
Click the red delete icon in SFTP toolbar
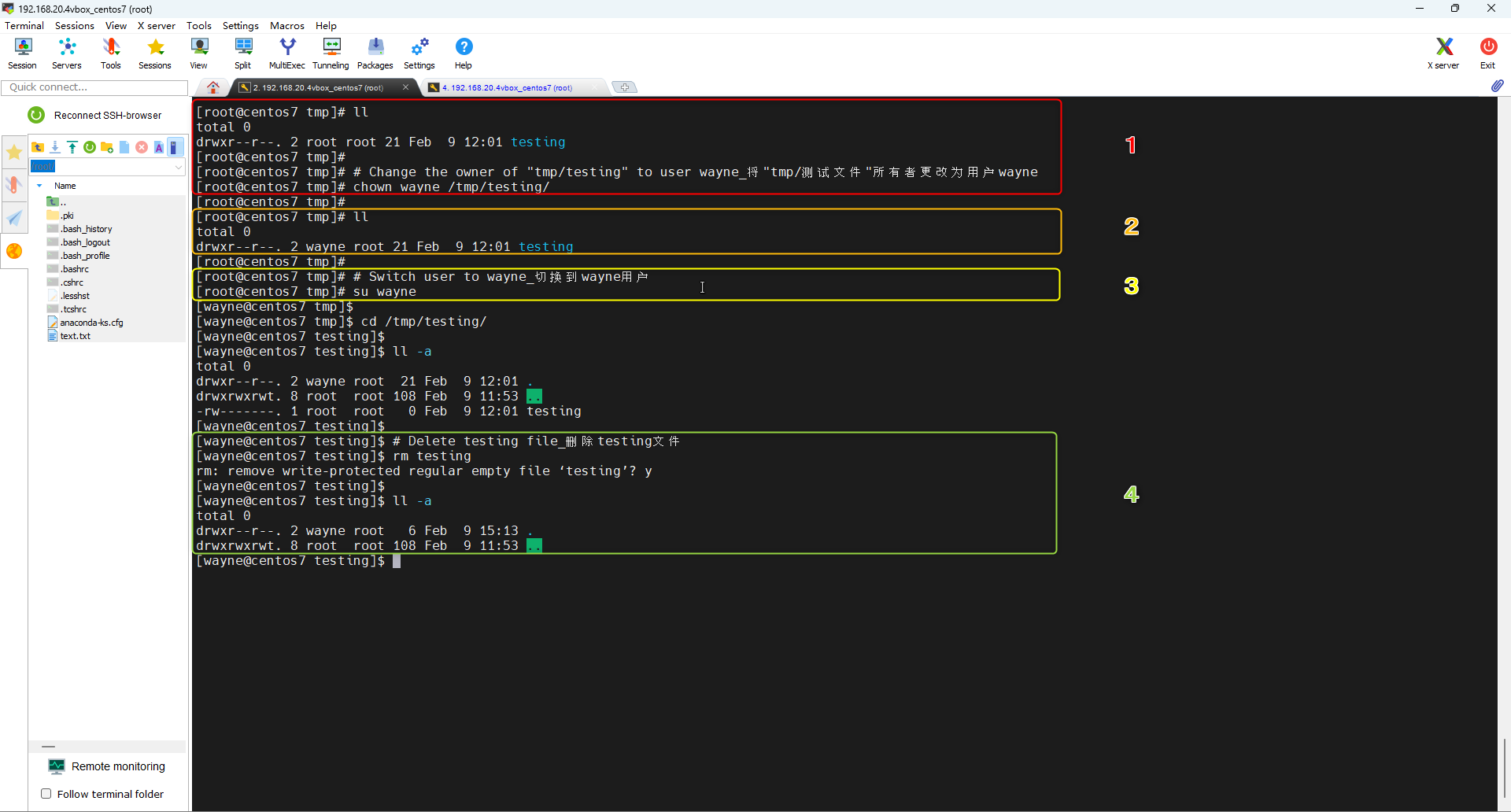tap(142, 147)
